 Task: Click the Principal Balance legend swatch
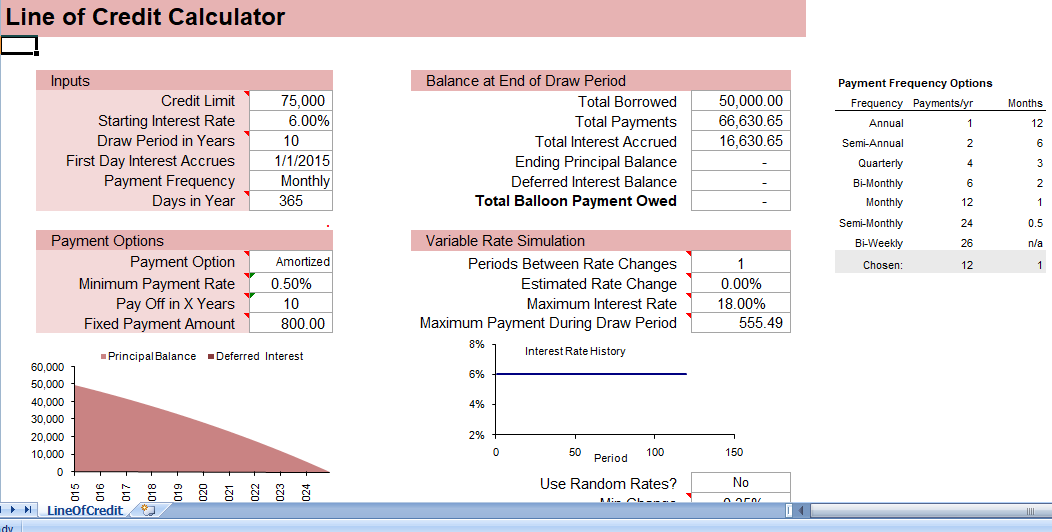click(103, 357)
